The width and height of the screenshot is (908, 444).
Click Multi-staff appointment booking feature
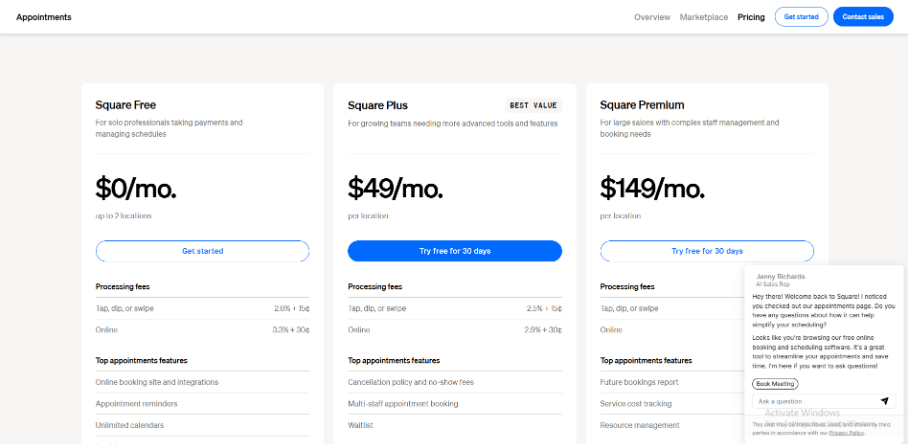tap(403, 403)
